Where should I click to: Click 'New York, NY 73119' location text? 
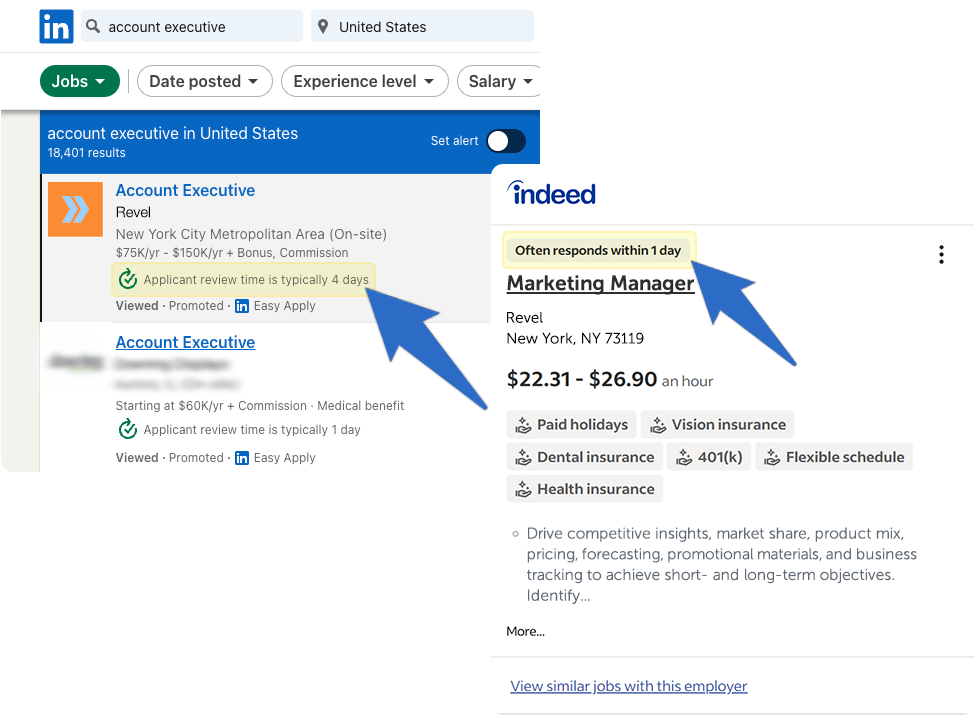point(575,338)
